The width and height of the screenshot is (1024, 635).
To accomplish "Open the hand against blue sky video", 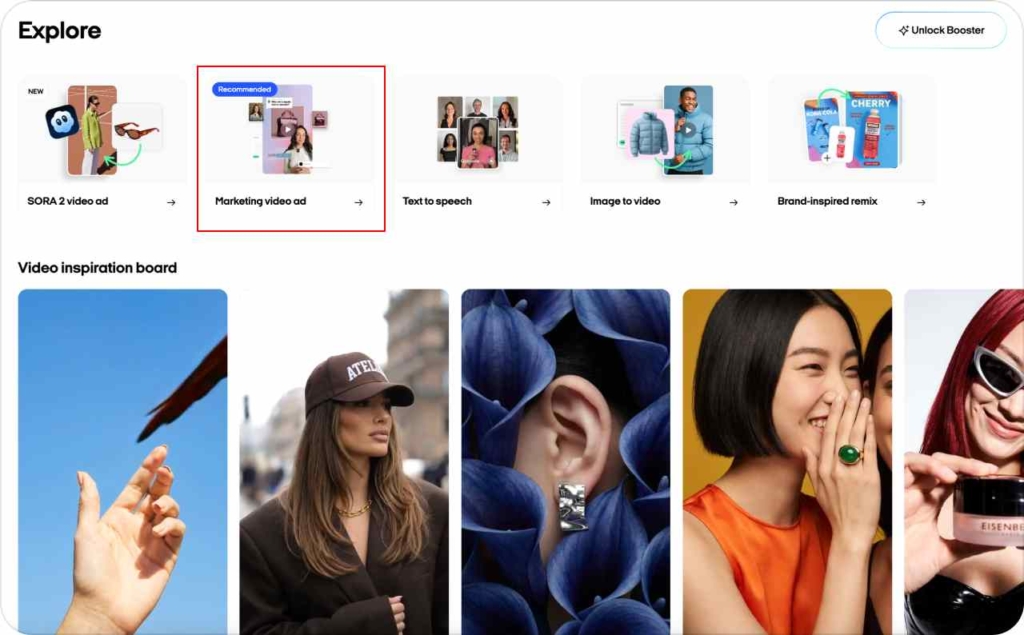I will click(122, 460).
